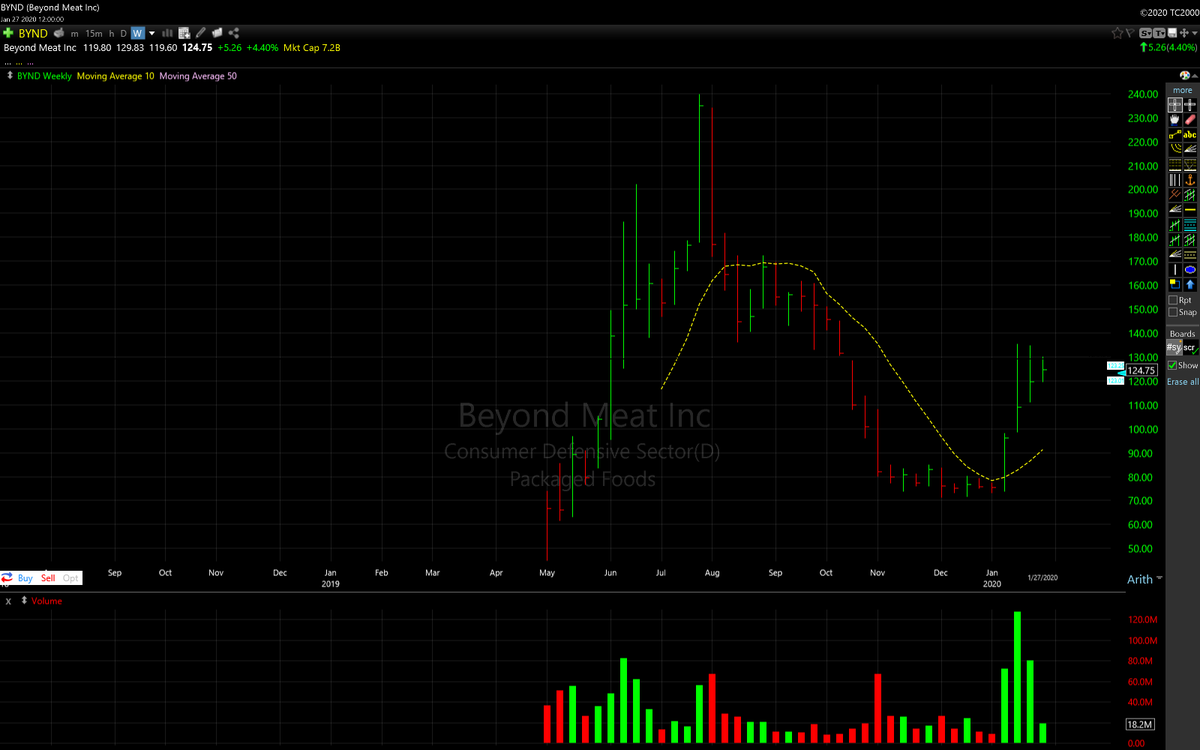Click the 'S' dropdown button top right

tap(1145, 33)
